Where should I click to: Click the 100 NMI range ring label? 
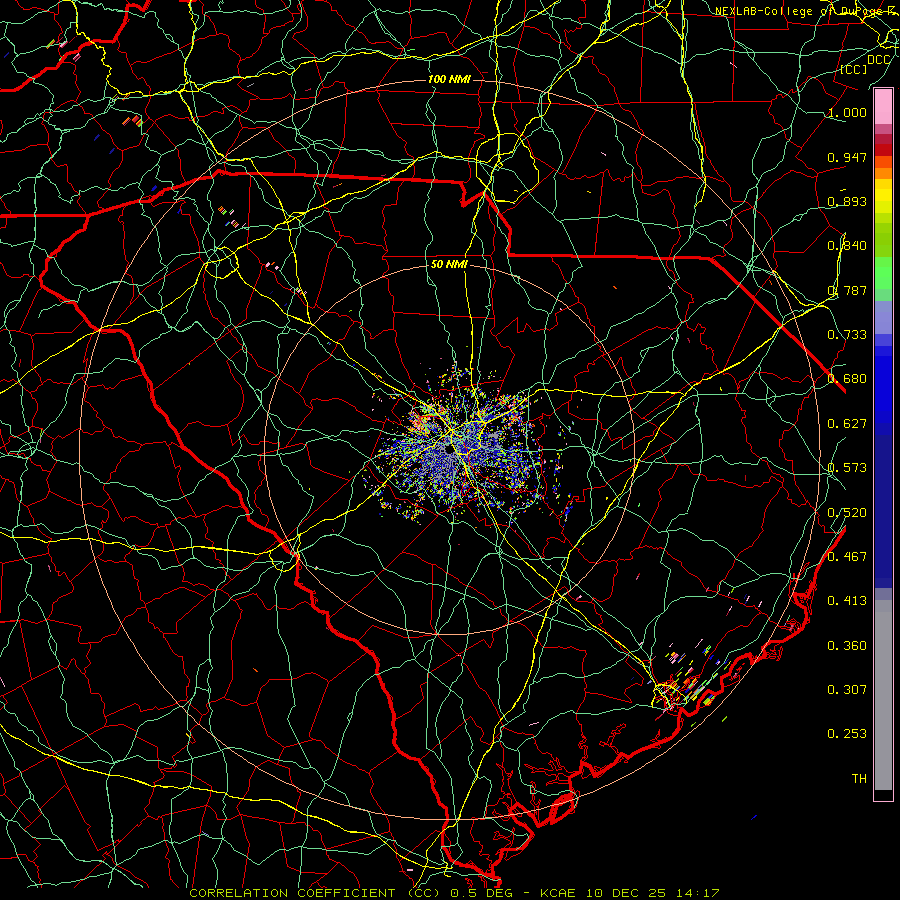click(449, 79)
